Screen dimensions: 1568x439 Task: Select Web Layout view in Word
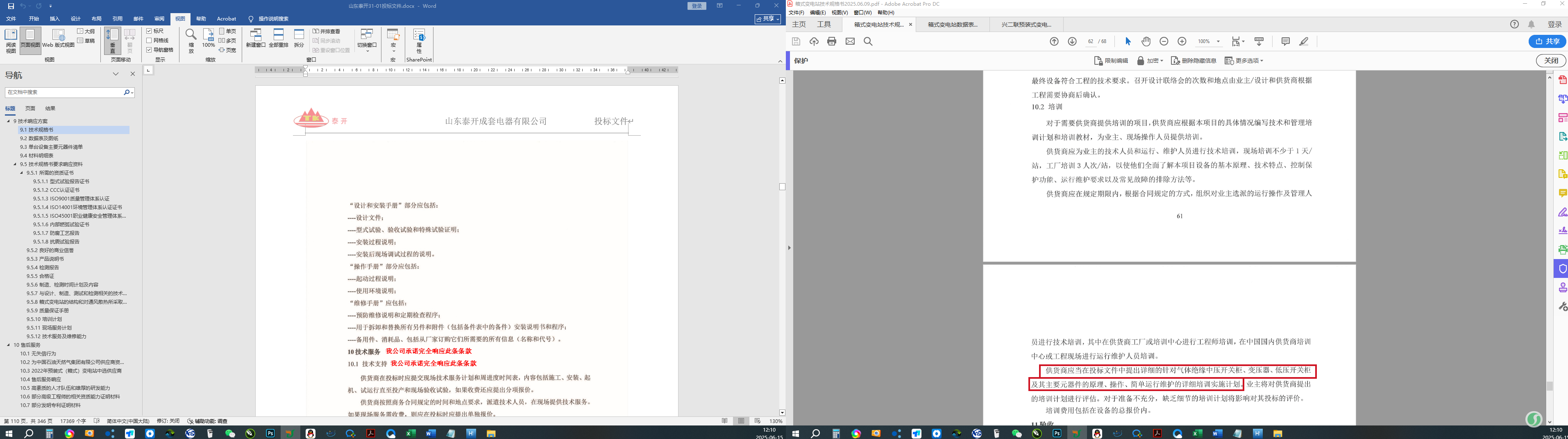point(59,39)
